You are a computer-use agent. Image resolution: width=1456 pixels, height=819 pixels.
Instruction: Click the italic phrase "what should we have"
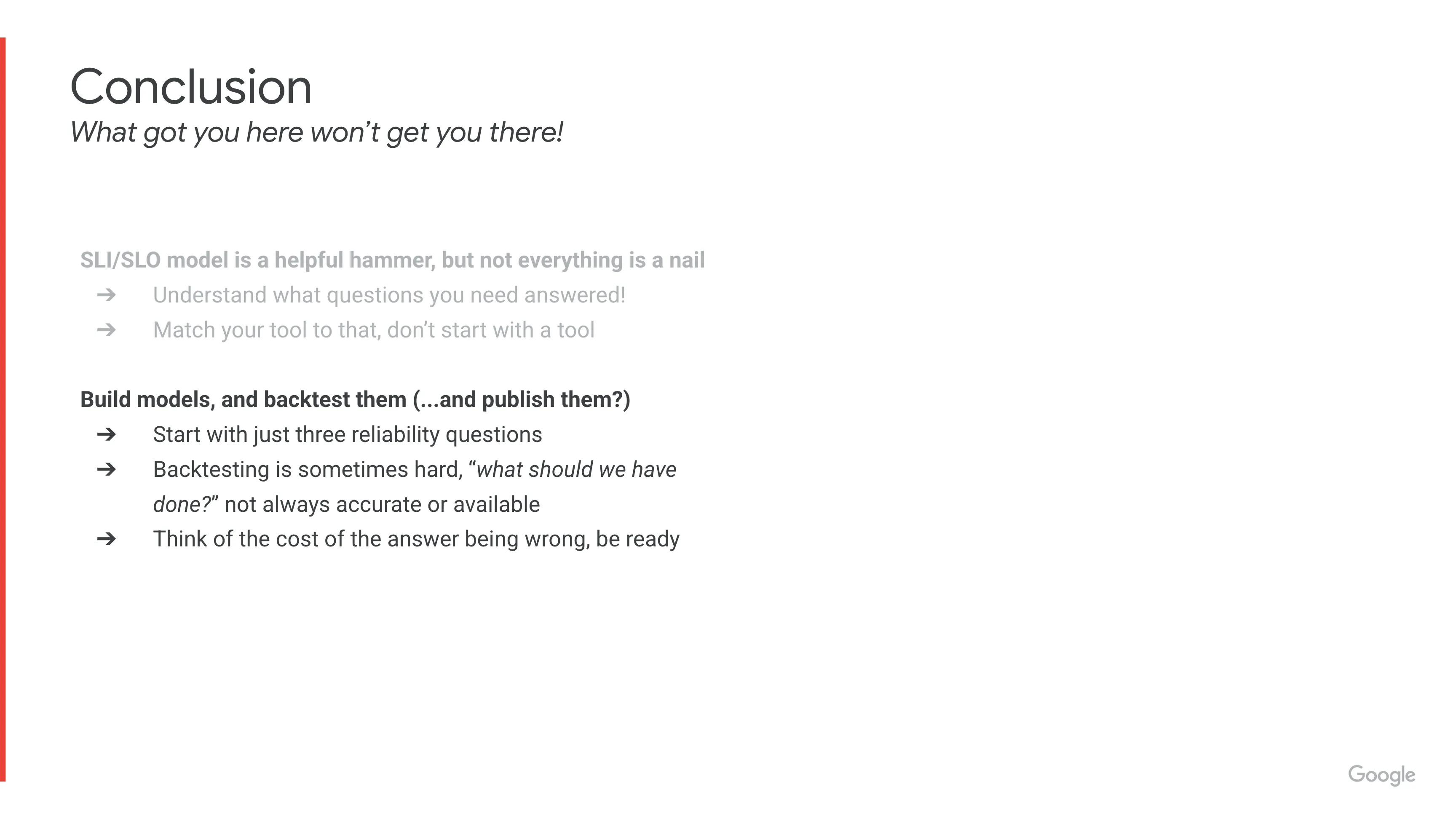point(576,470)
